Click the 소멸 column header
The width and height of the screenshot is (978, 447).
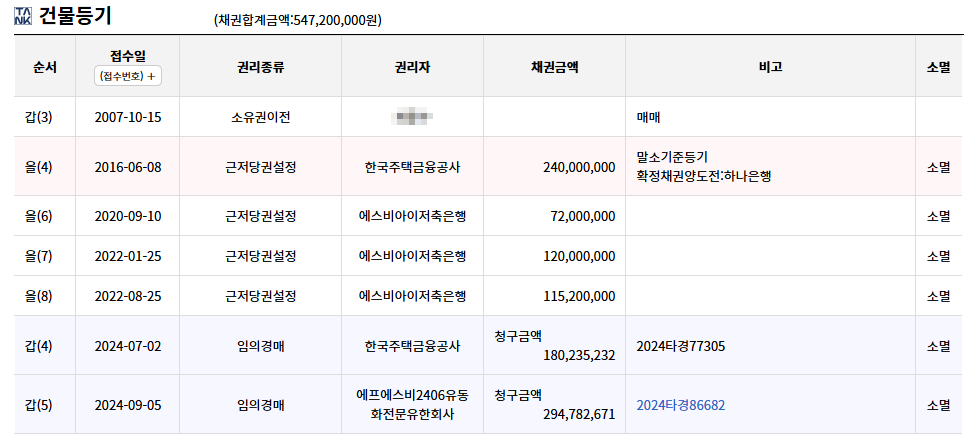pos(939,67)
